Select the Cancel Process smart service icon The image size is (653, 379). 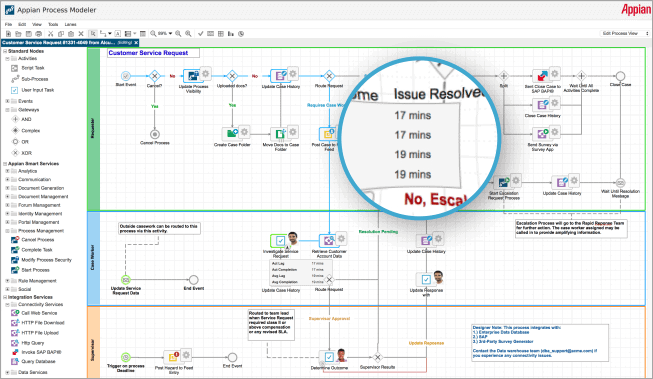tap(15, 240)
